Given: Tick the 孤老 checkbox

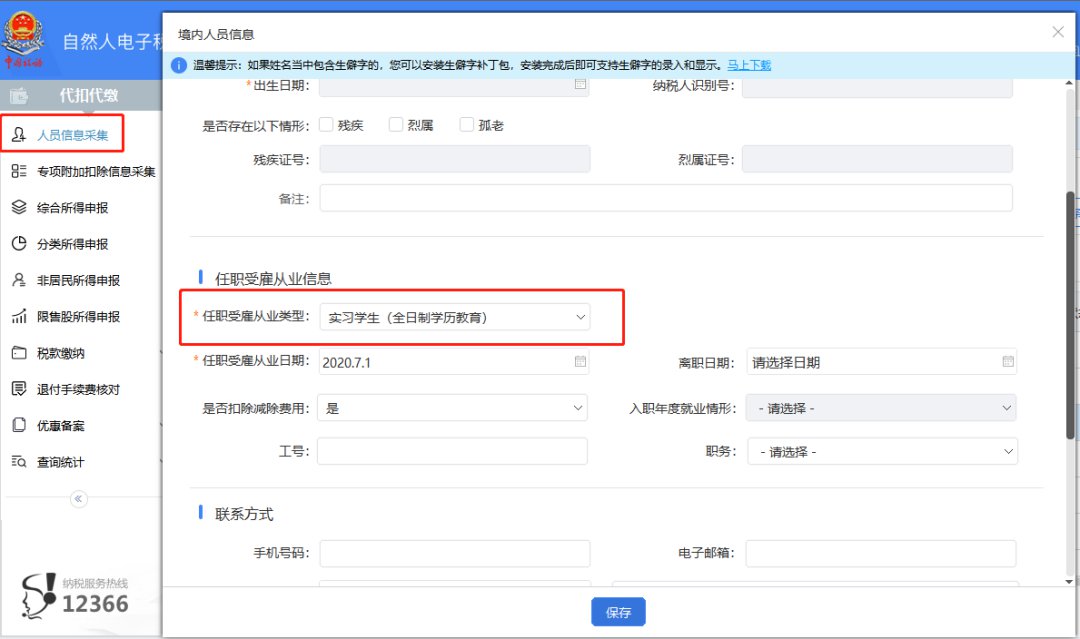Looking at the screenshot, I should tap(466, 125).
